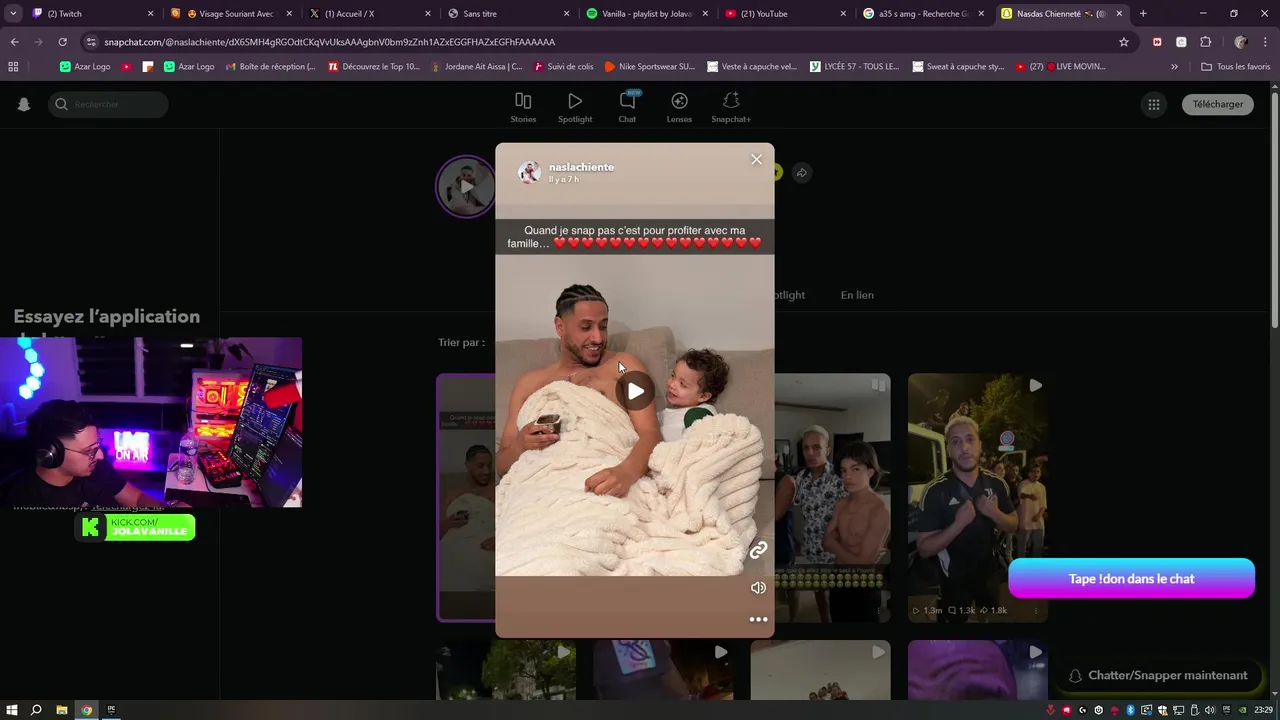Open the Lenses section
Screen dimensions: 1280x720
point(679,108)
